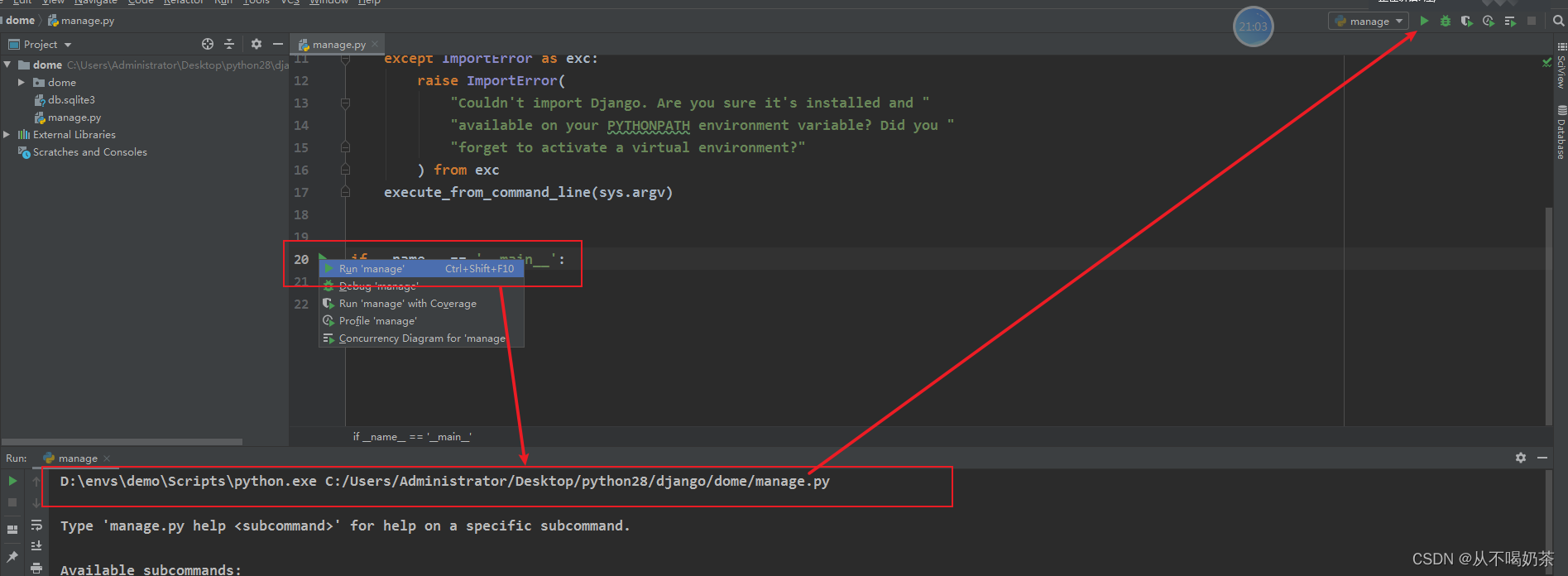1568x576 pixels.
Task: Hide the Run tool window
Action: click(1542, 458)
